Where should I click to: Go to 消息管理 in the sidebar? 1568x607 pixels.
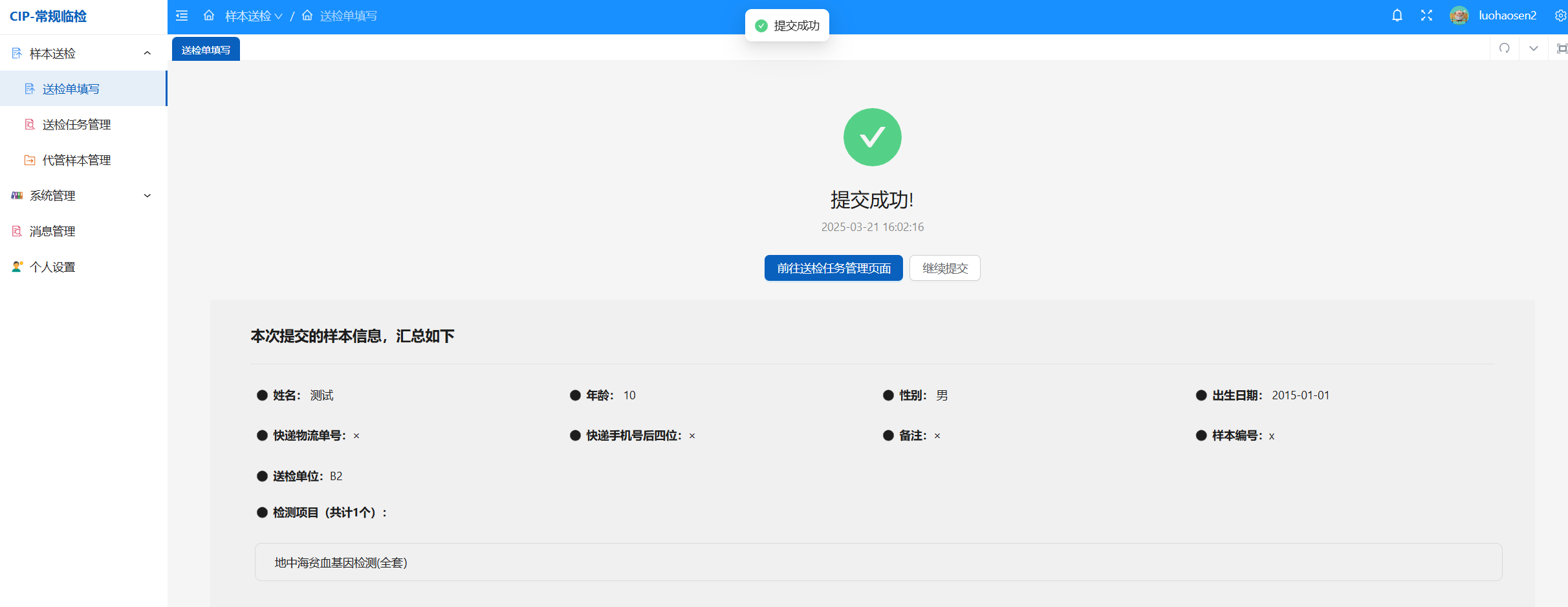click(x=52, y=231)
